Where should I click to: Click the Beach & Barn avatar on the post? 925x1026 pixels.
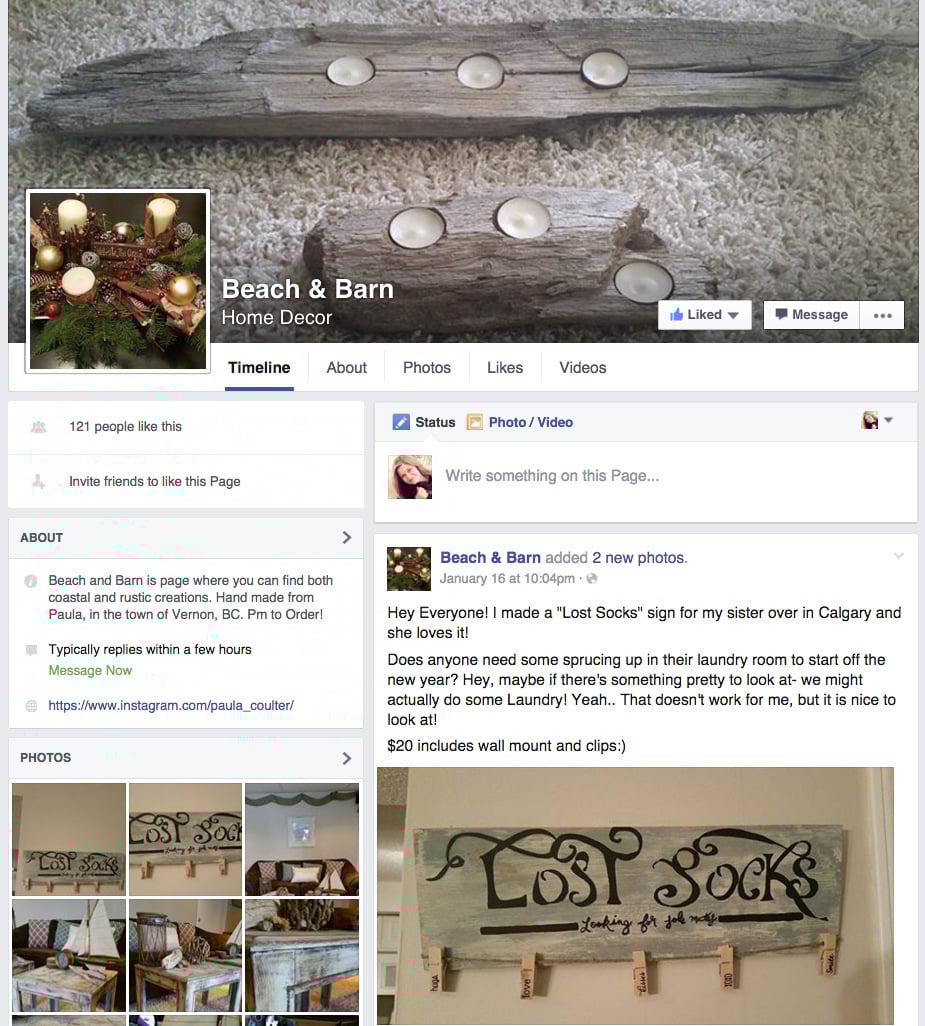[409, 569]
